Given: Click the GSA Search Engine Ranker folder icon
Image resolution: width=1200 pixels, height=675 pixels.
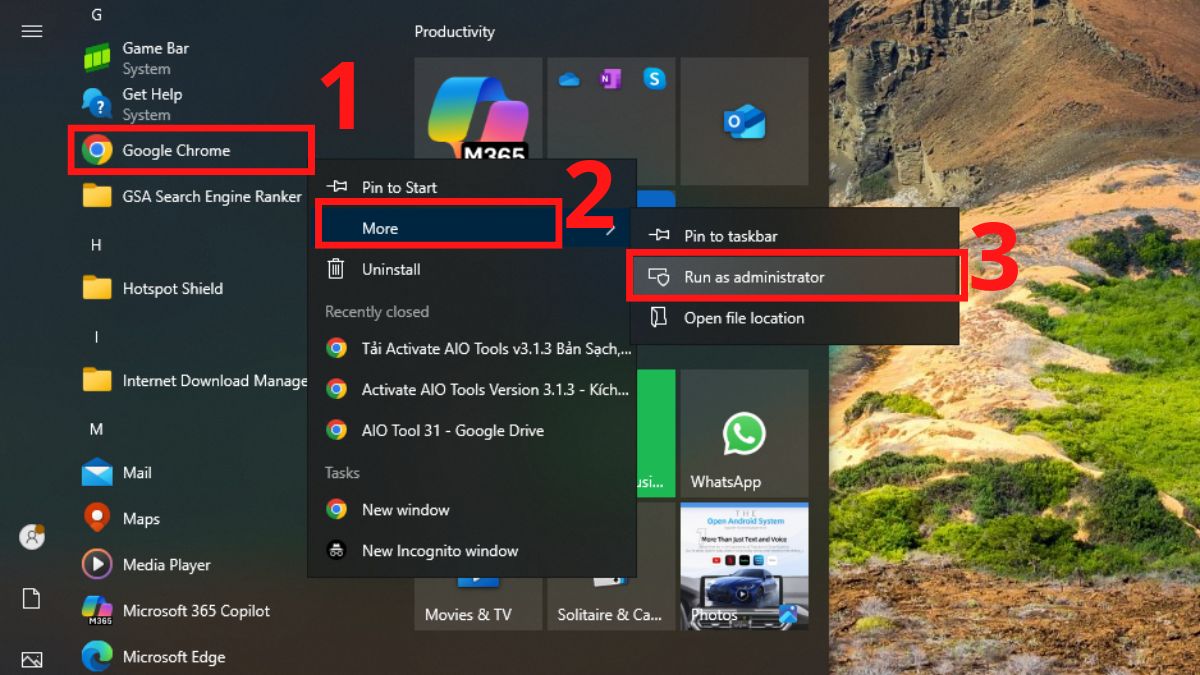Looking at the screenshot, I should point(97,196).
